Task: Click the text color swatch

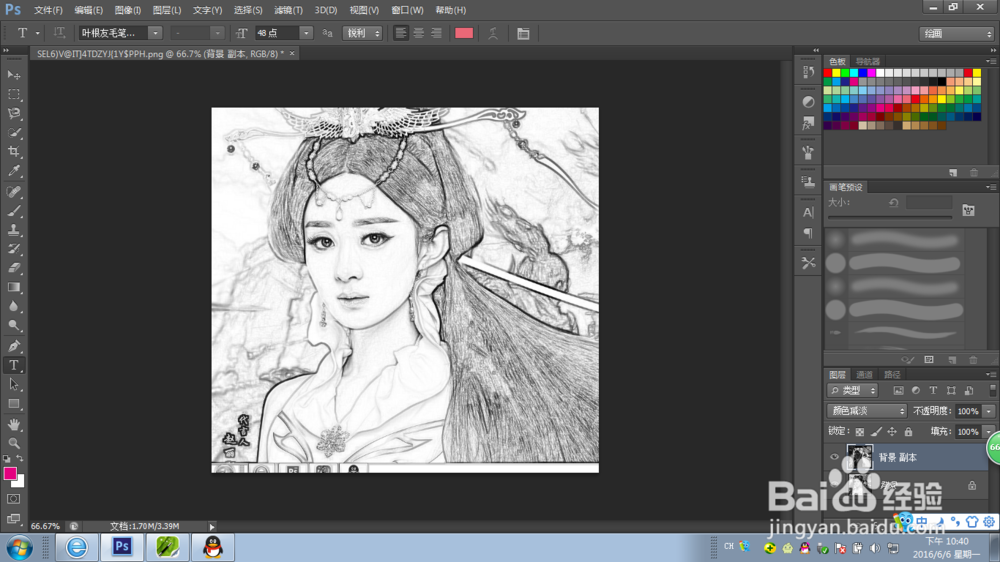Action: tap(464, 33)
